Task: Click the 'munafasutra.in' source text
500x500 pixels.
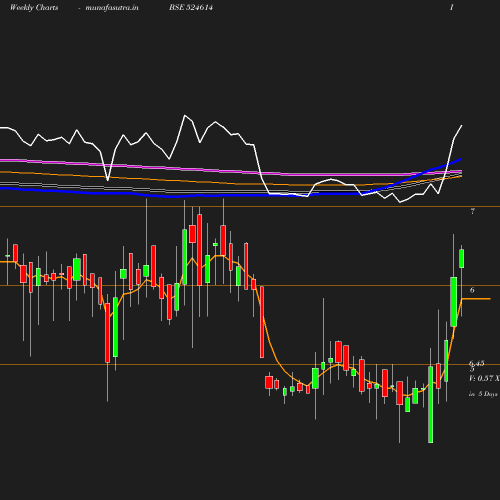Action: tap(112, 8)
